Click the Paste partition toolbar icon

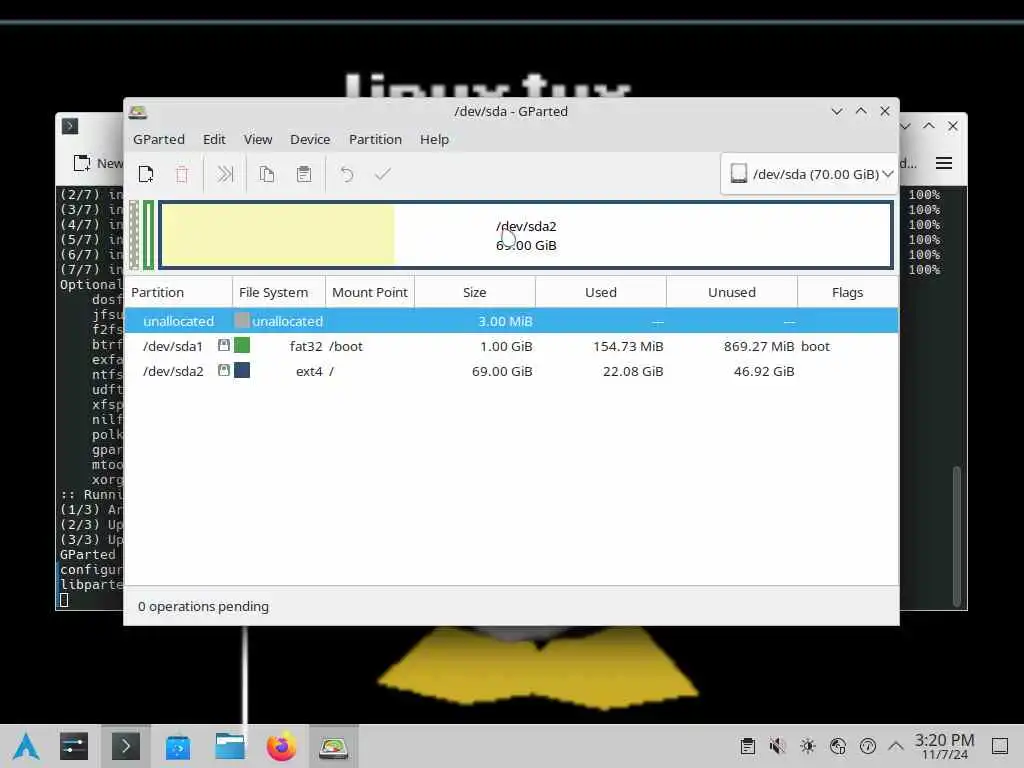coord(304,174)
